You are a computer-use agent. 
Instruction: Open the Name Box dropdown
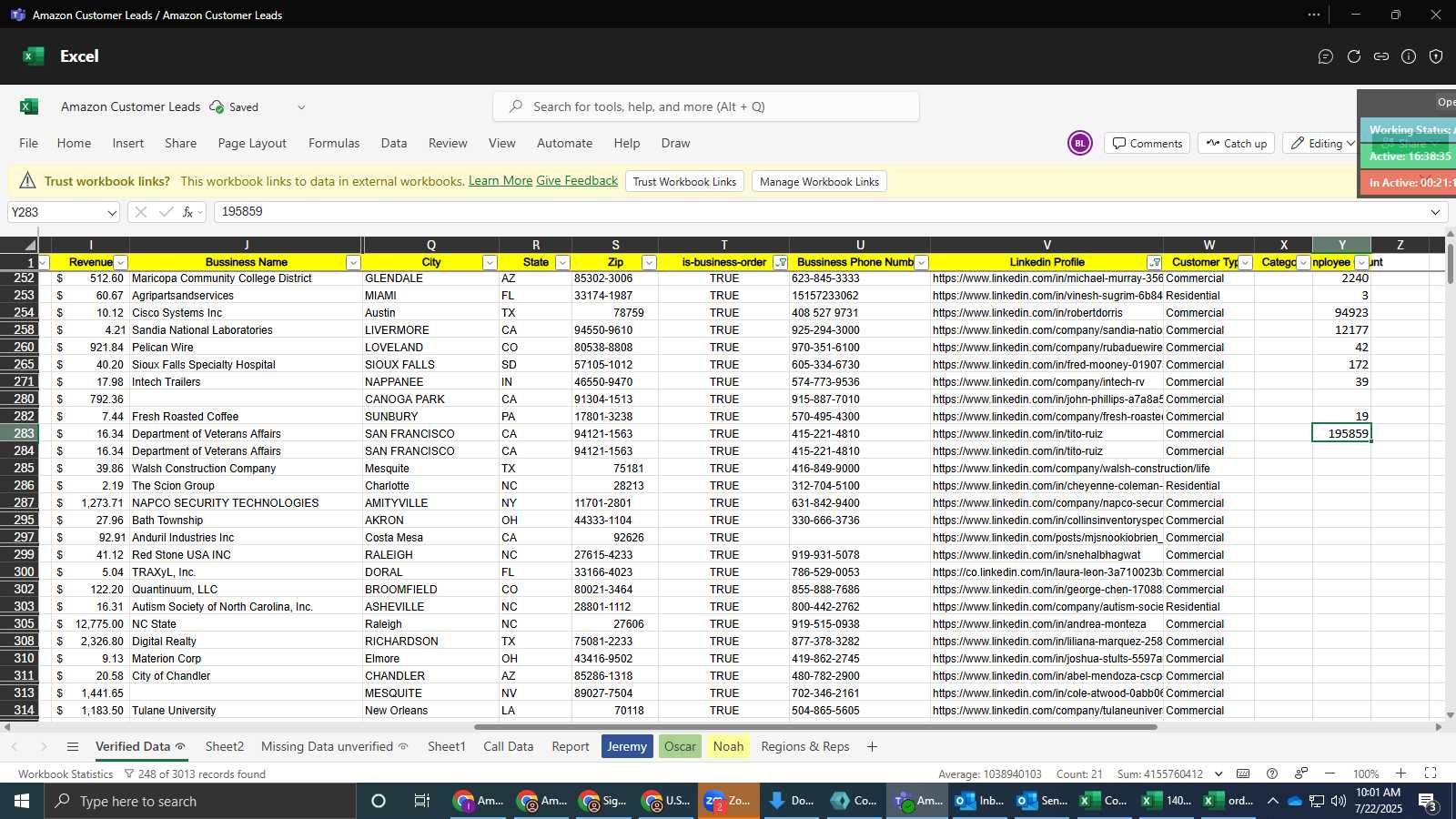(x=112, y=212)
